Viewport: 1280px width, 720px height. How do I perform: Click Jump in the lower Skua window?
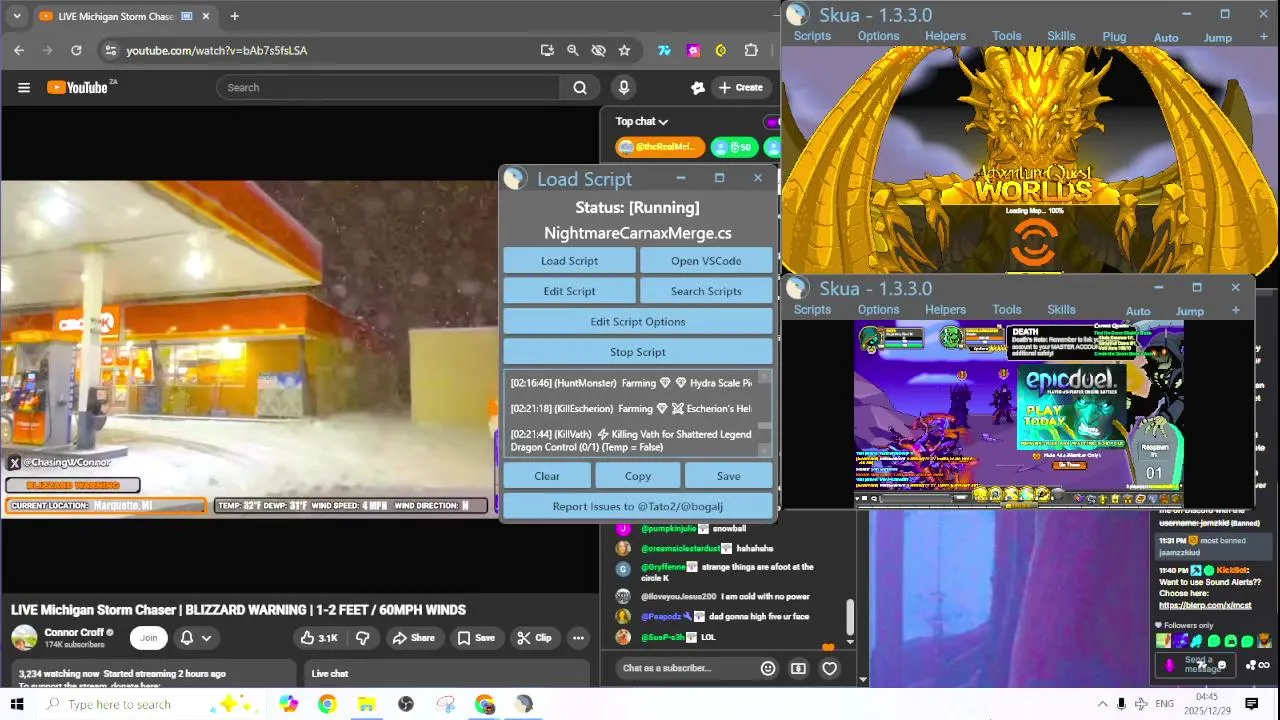click(x=1190, y=311)
